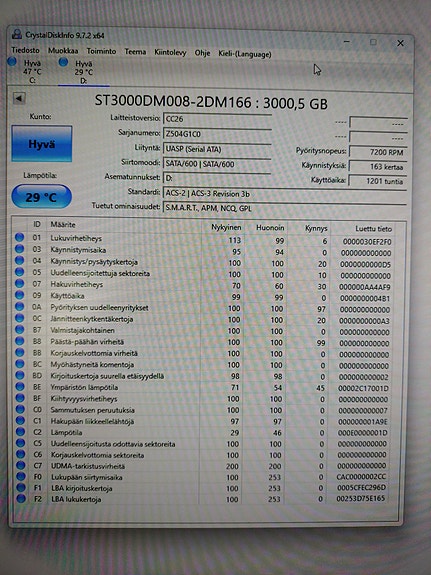The image size is (431, 575).
Task: Click status icon for C5 row
Action: coord(21,443)
